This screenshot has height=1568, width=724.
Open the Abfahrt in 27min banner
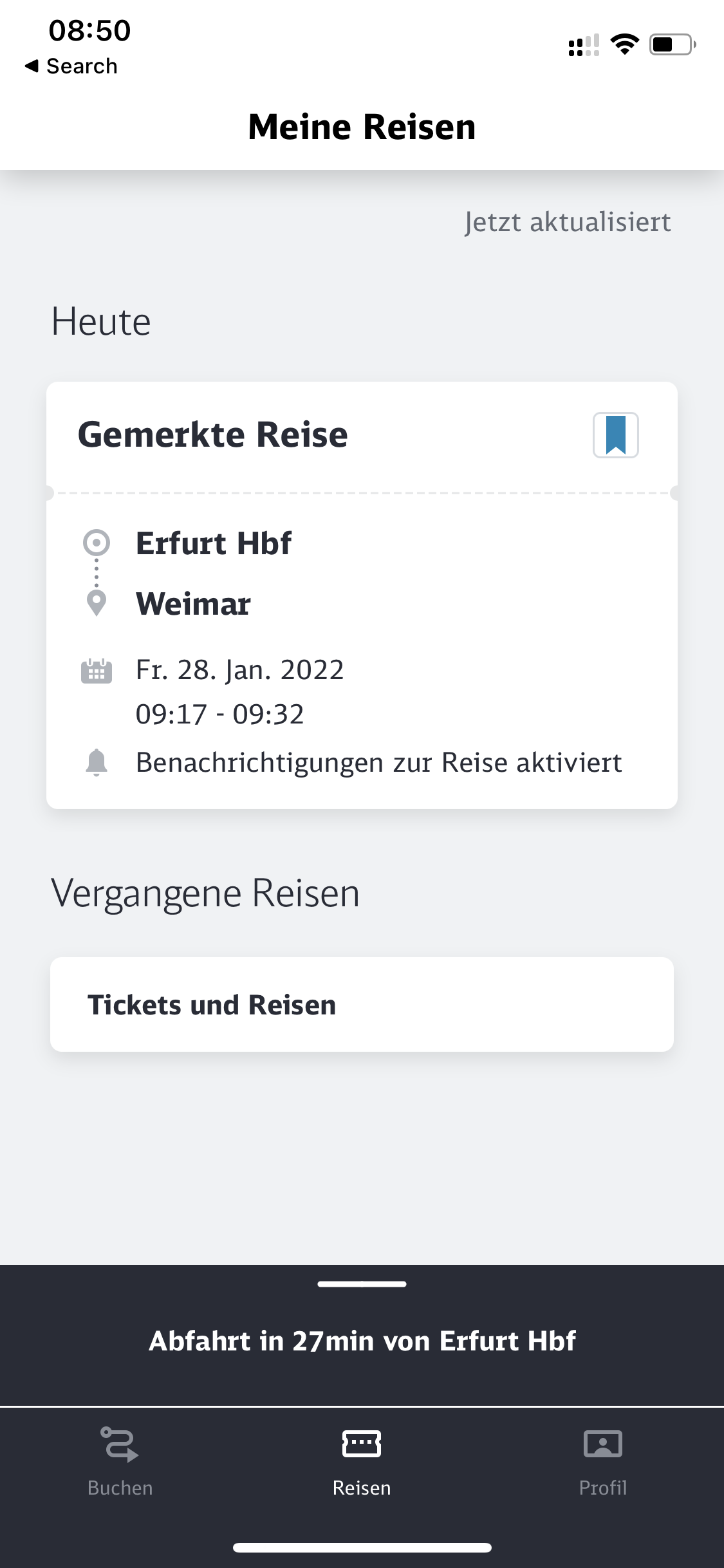pyautogui.click(x=362, y=1341)
